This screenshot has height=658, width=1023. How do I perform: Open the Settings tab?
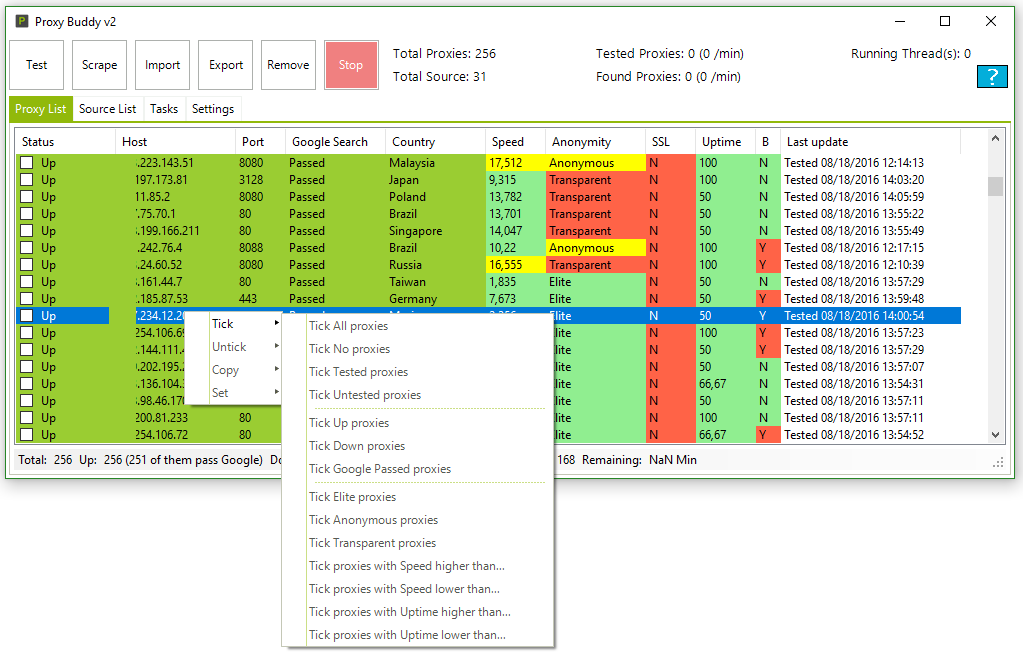(x=213, y=109)
